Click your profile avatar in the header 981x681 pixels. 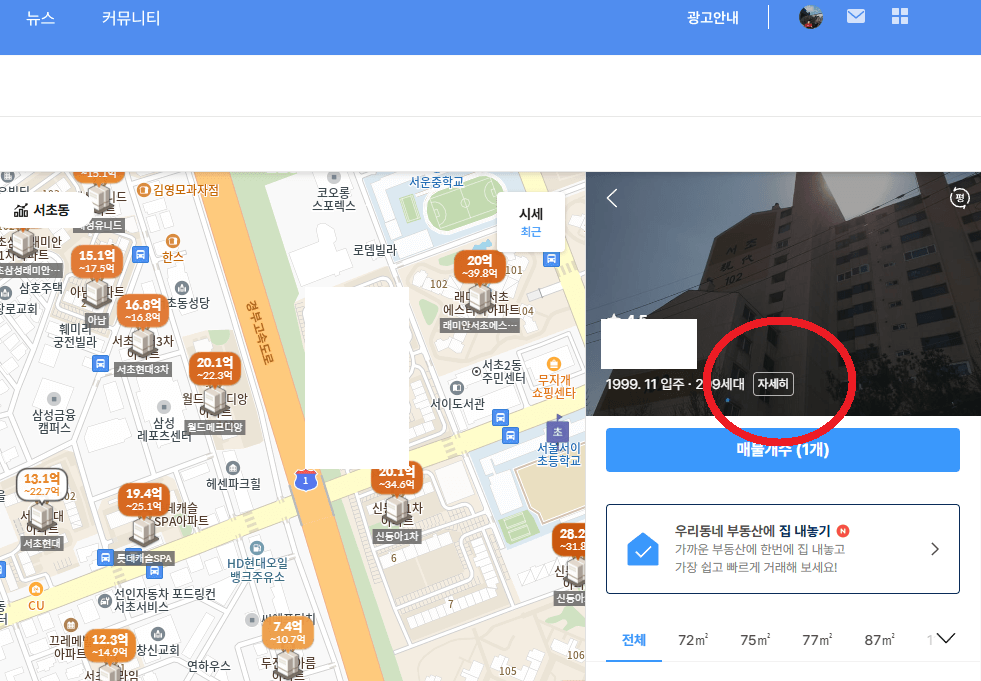[811, 17]
